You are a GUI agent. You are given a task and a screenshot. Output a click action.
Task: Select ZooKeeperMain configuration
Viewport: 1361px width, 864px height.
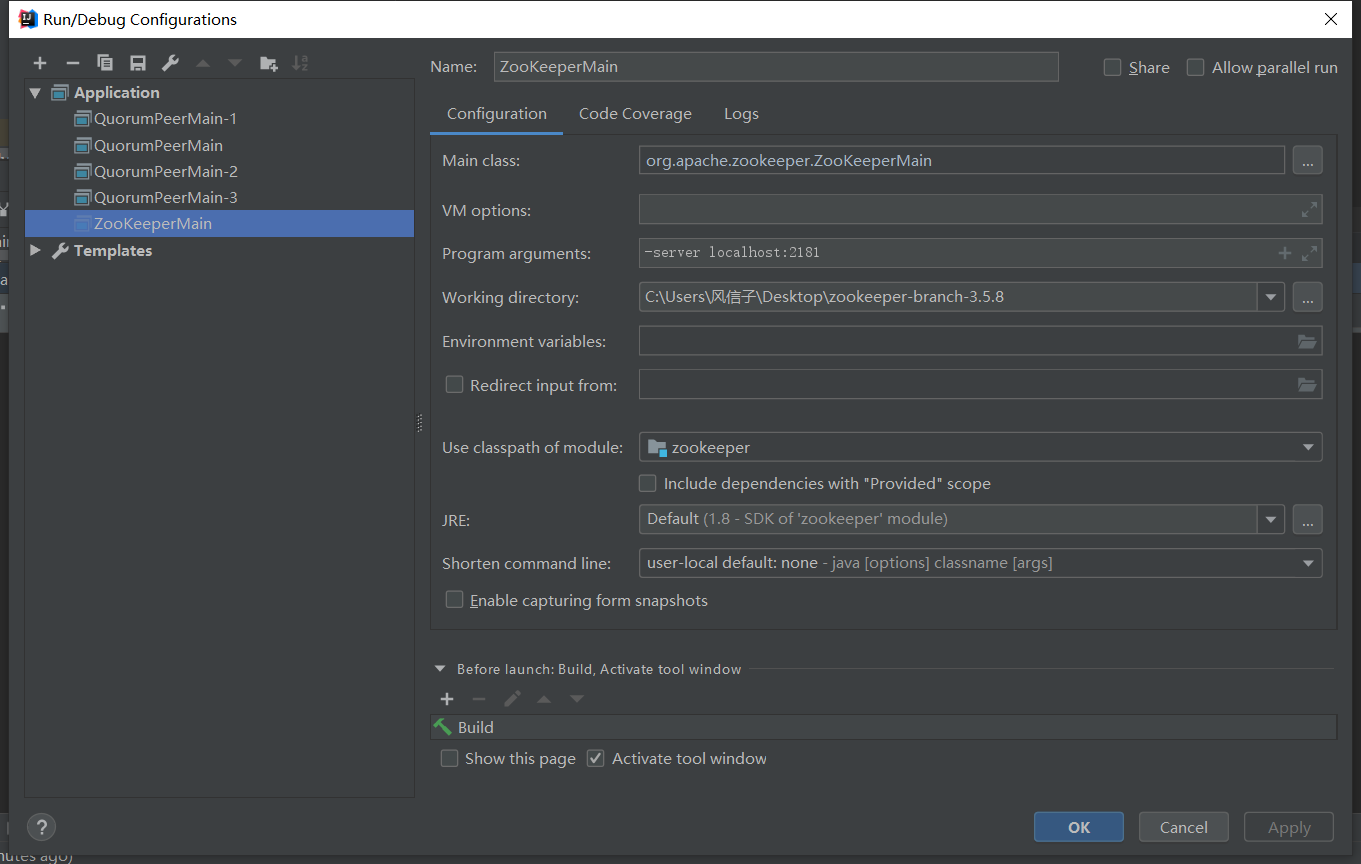pos(219,223)
